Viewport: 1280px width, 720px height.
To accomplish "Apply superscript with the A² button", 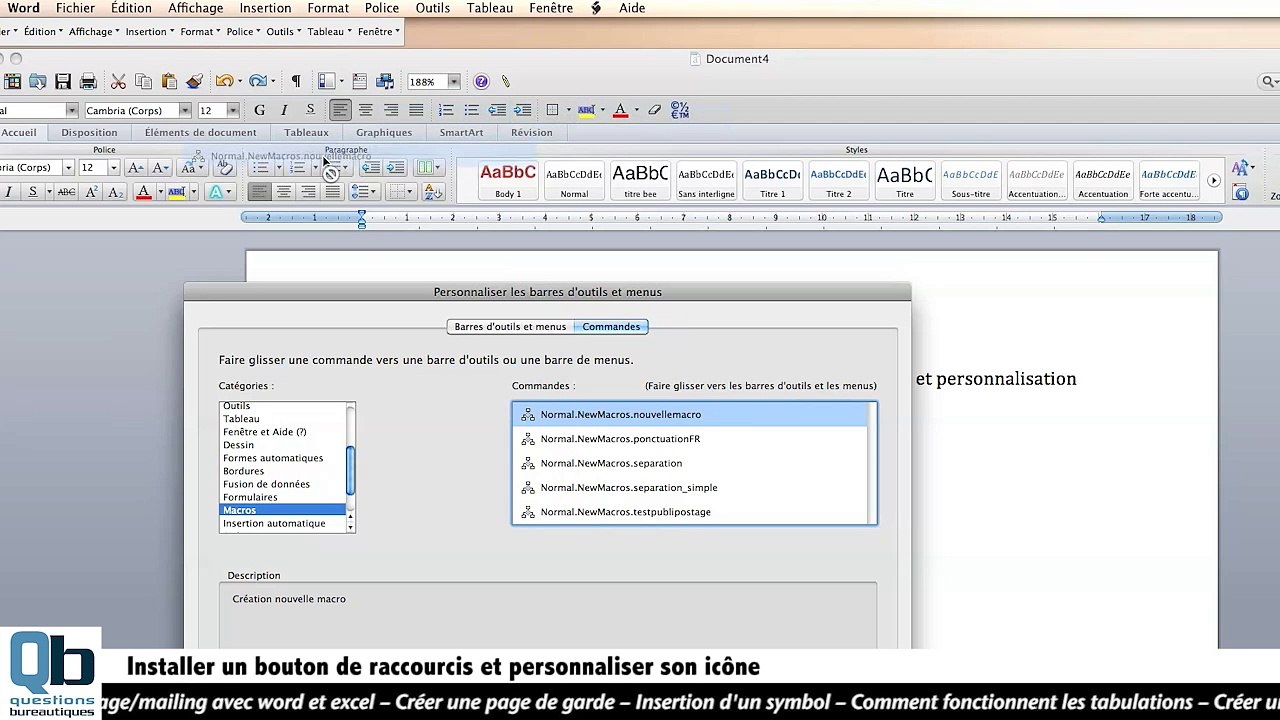I will [x=91, y=192].
